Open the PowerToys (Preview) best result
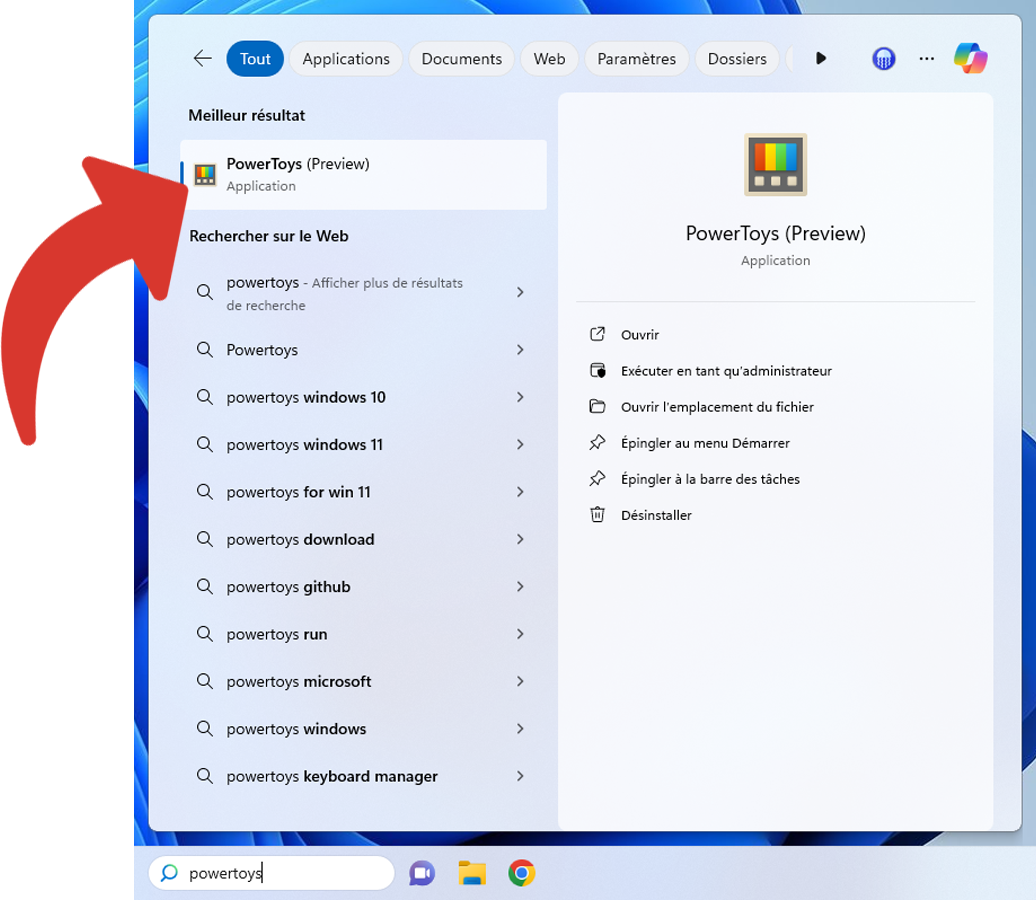The image size is (1036, 900). (x=363, y=174)
